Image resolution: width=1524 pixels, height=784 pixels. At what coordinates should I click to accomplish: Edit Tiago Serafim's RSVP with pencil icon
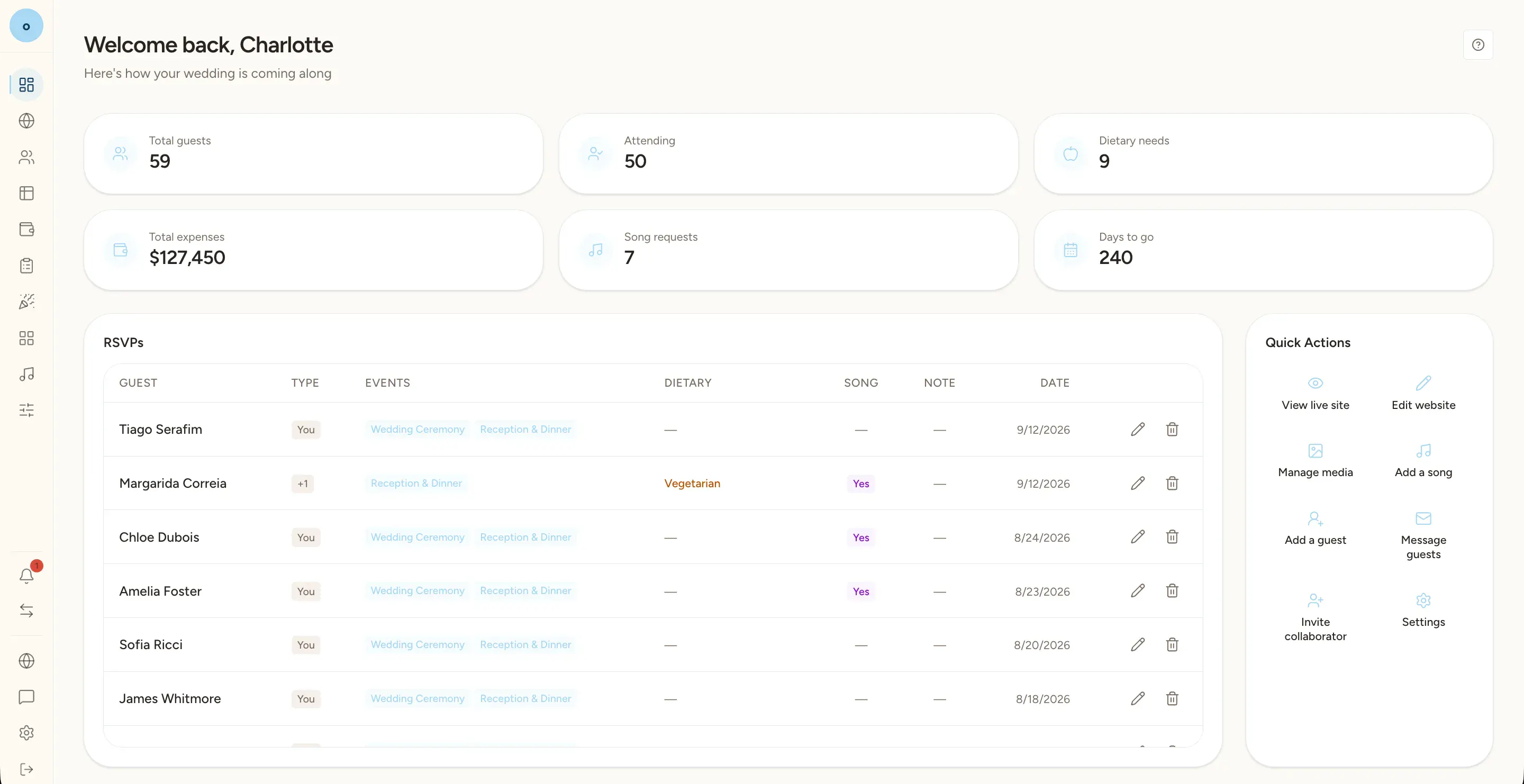(x=1138, y=429)
